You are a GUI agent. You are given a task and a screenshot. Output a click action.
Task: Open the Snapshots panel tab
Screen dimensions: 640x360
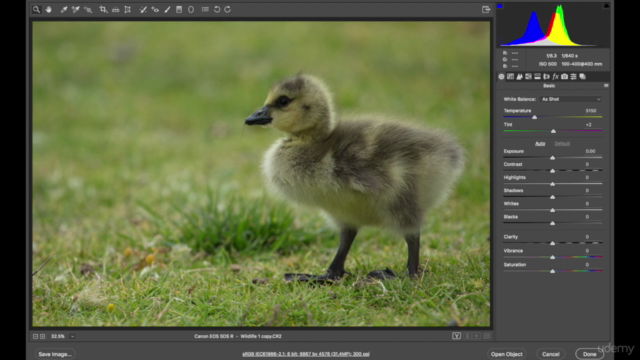[582, 76]
